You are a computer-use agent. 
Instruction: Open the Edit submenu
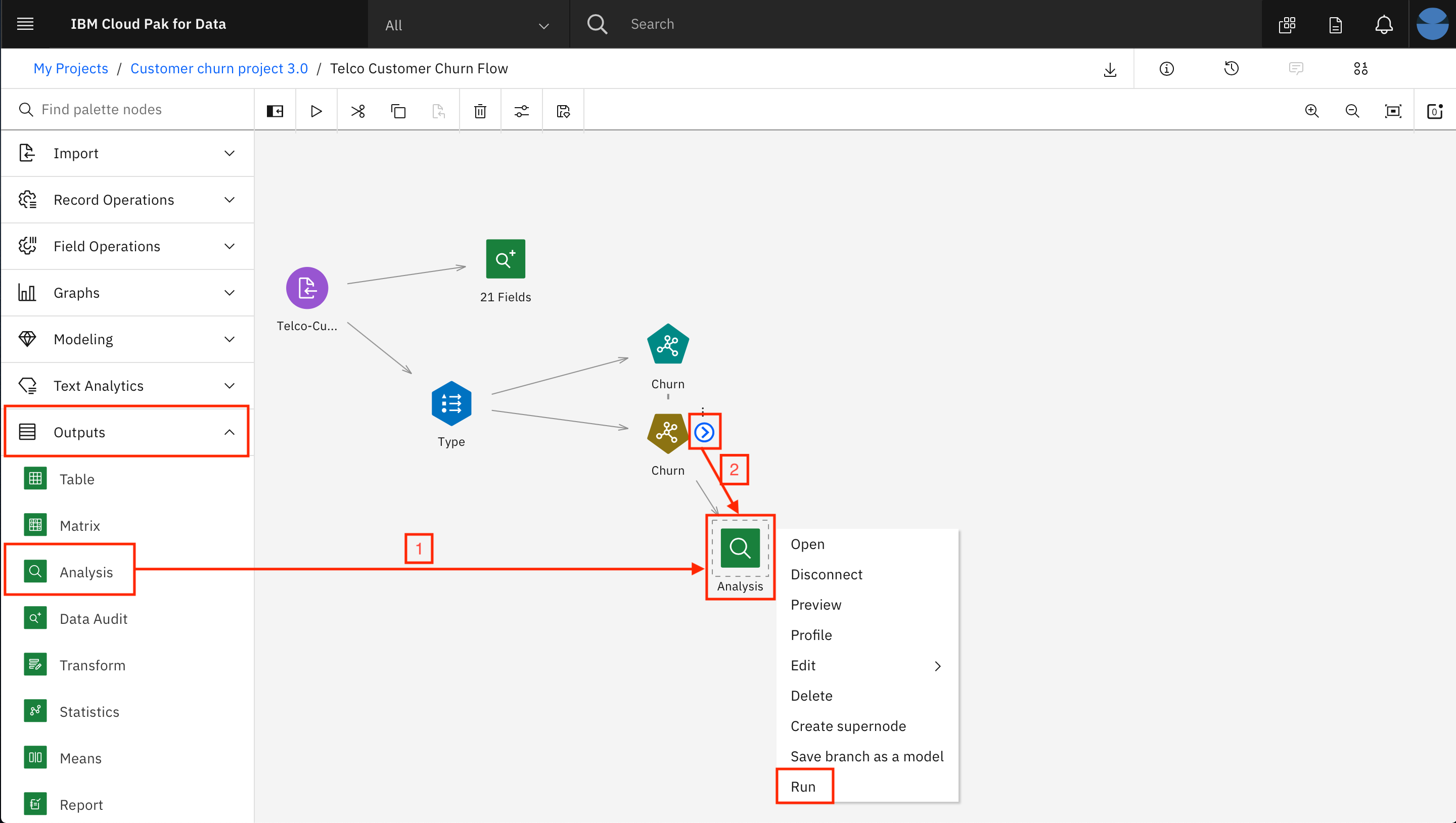click(x=867, y=665)
